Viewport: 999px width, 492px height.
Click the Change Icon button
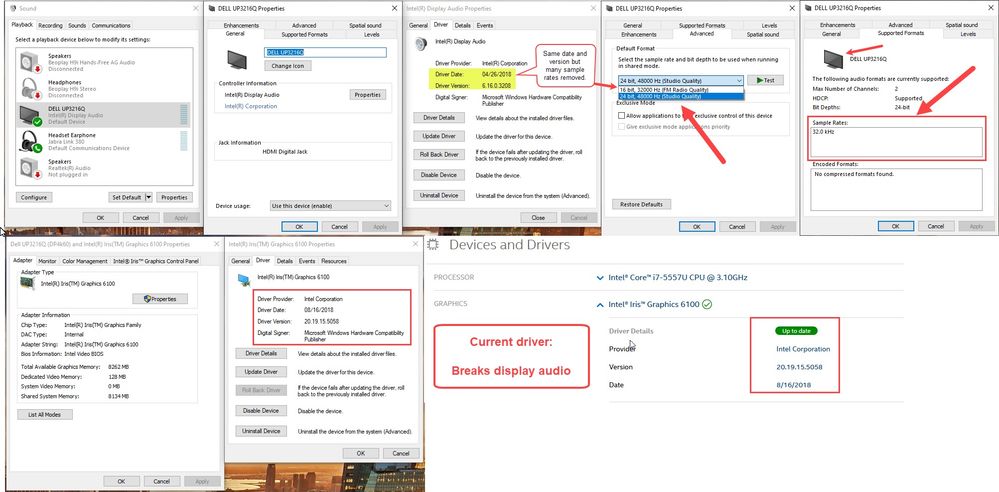(x=288, y=66)
